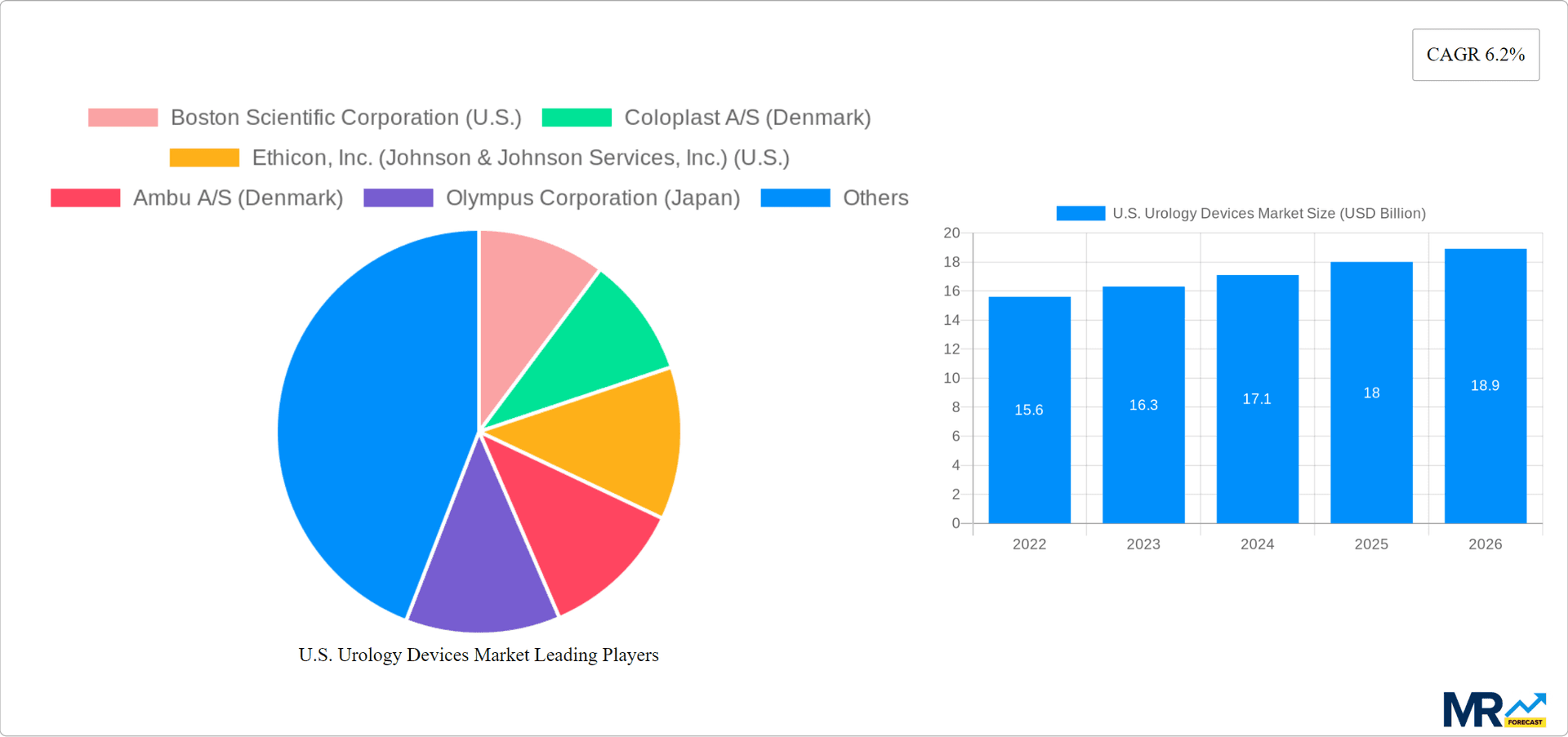Viewport: 1568px width, 737px height.
Task: Select the pink Boston Scientific legend swatch
Action: [122, 117]
